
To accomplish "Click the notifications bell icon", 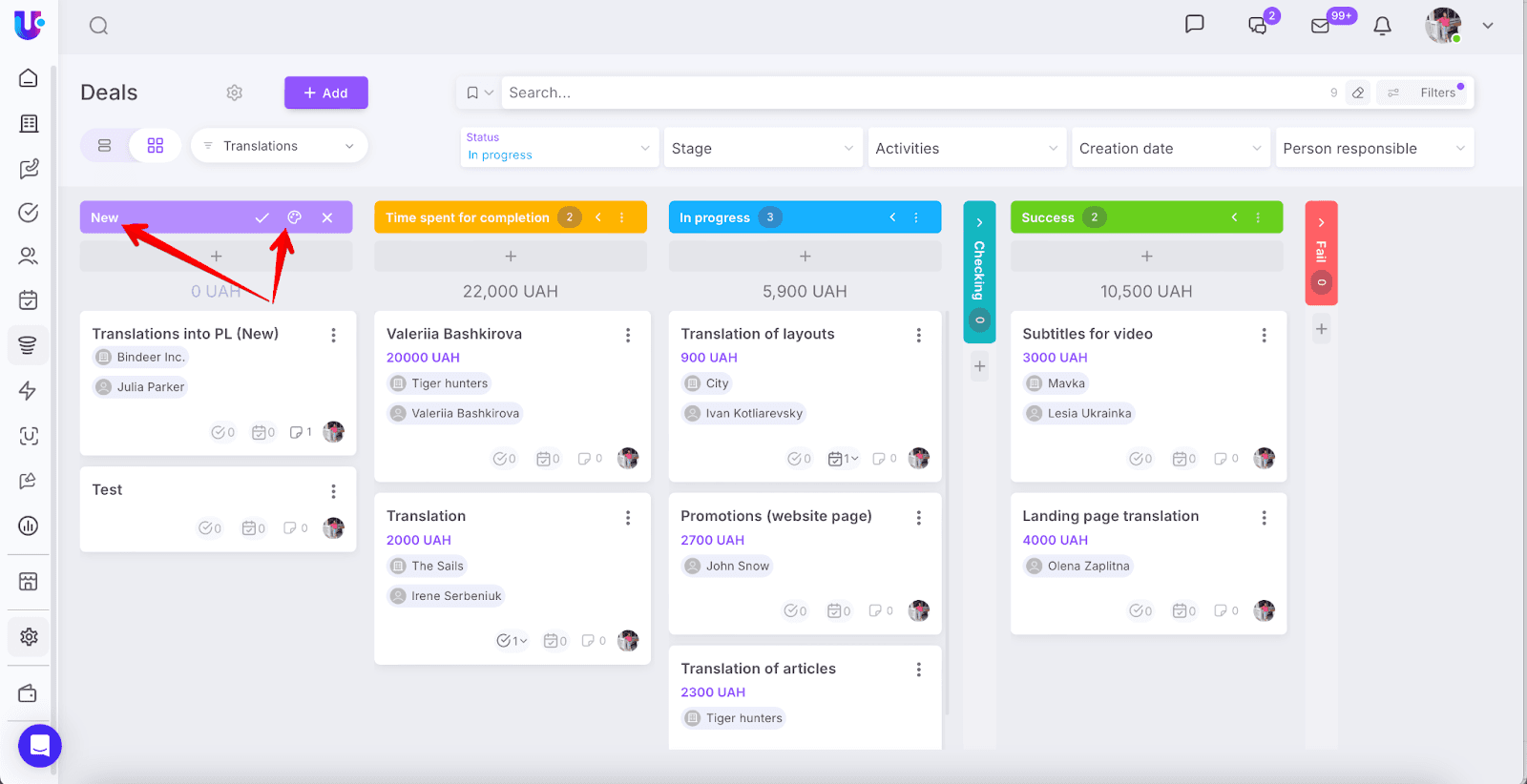I will point(1382,26).
